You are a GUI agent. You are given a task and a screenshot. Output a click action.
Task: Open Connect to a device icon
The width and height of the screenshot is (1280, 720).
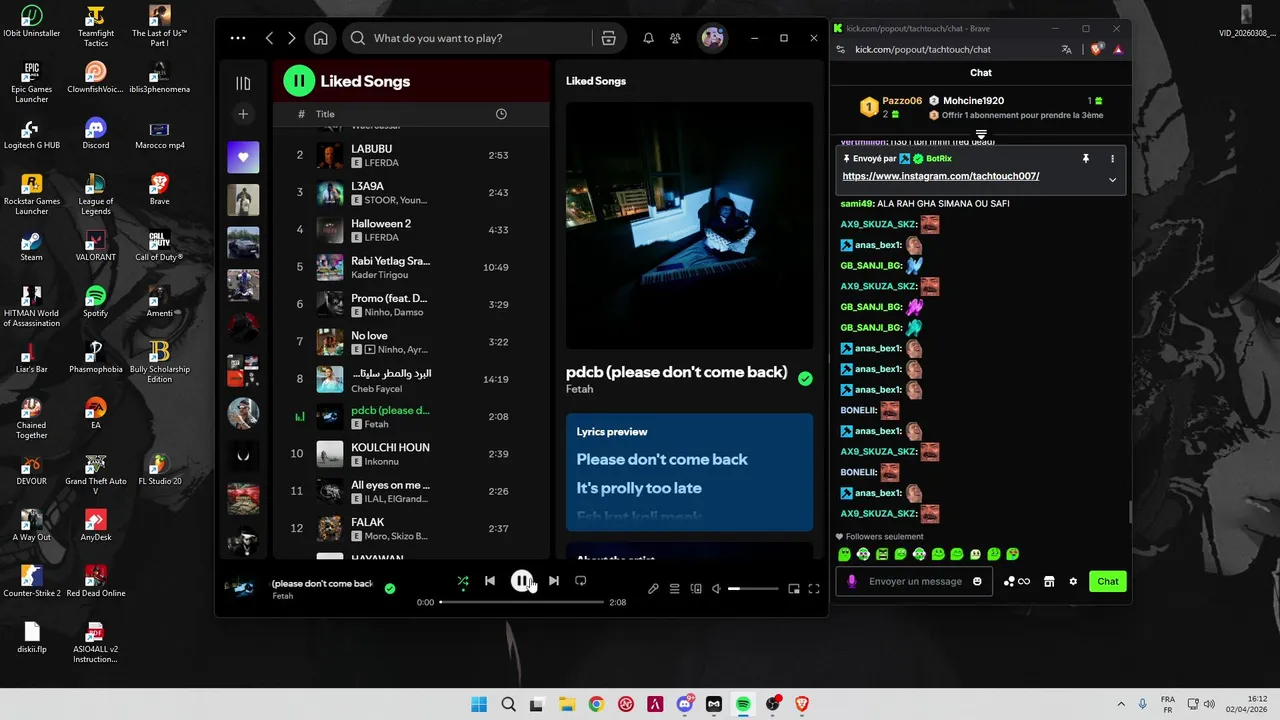click(696, 589)
